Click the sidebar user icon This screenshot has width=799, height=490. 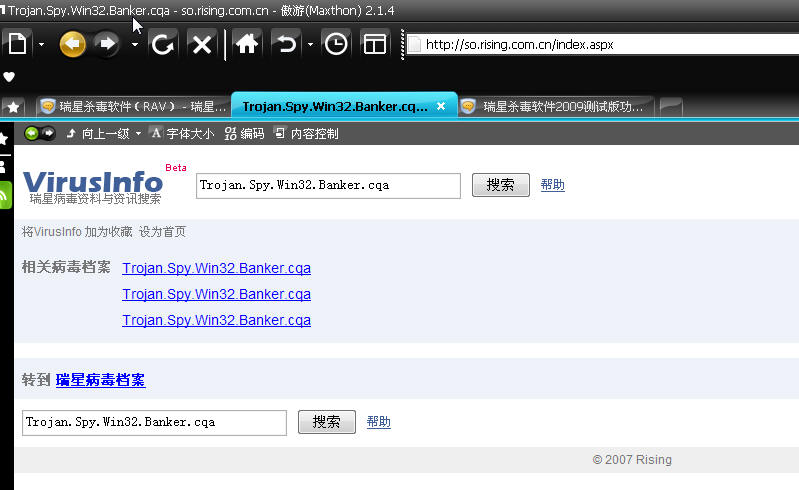click(x=3, y=166)
